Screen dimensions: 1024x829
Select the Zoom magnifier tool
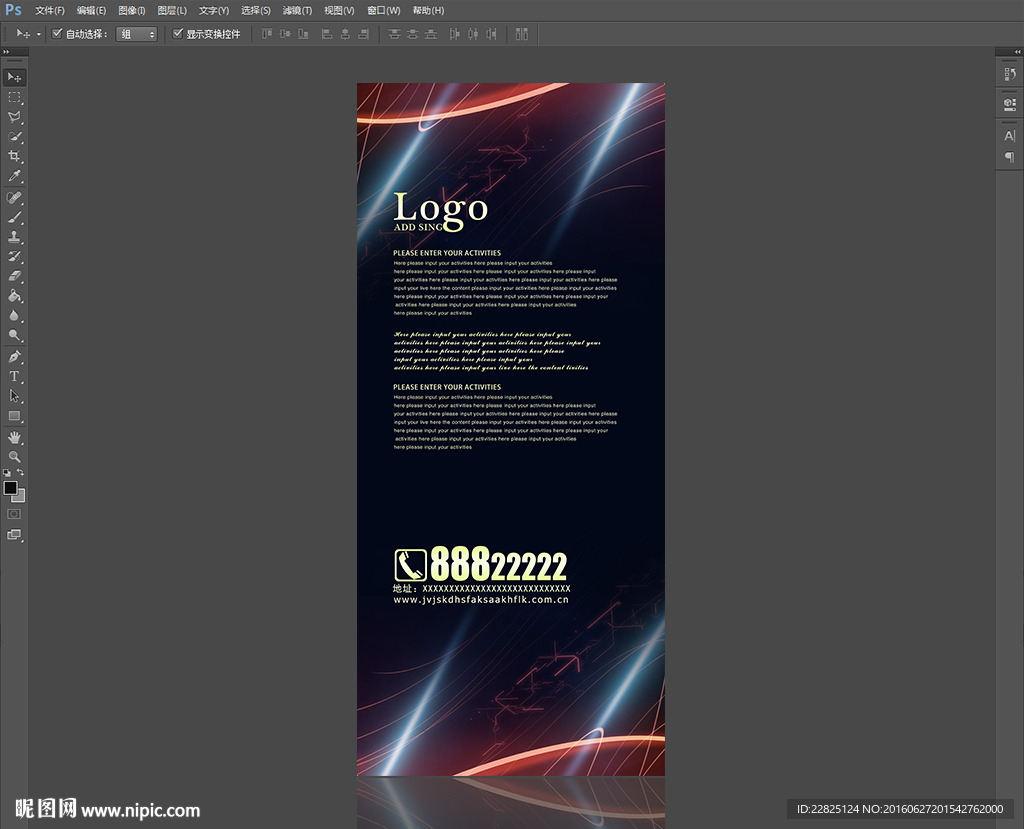pos(14,457)
